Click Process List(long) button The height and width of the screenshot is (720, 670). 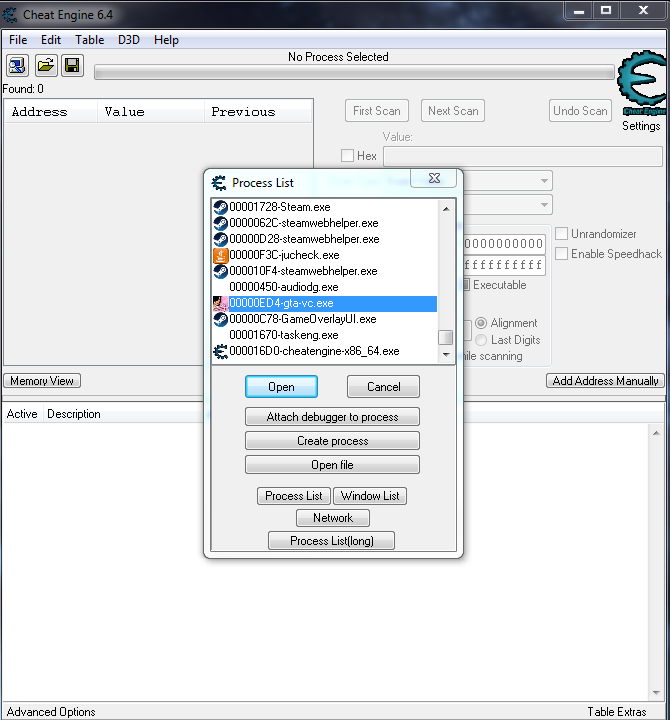click(332, 540)
